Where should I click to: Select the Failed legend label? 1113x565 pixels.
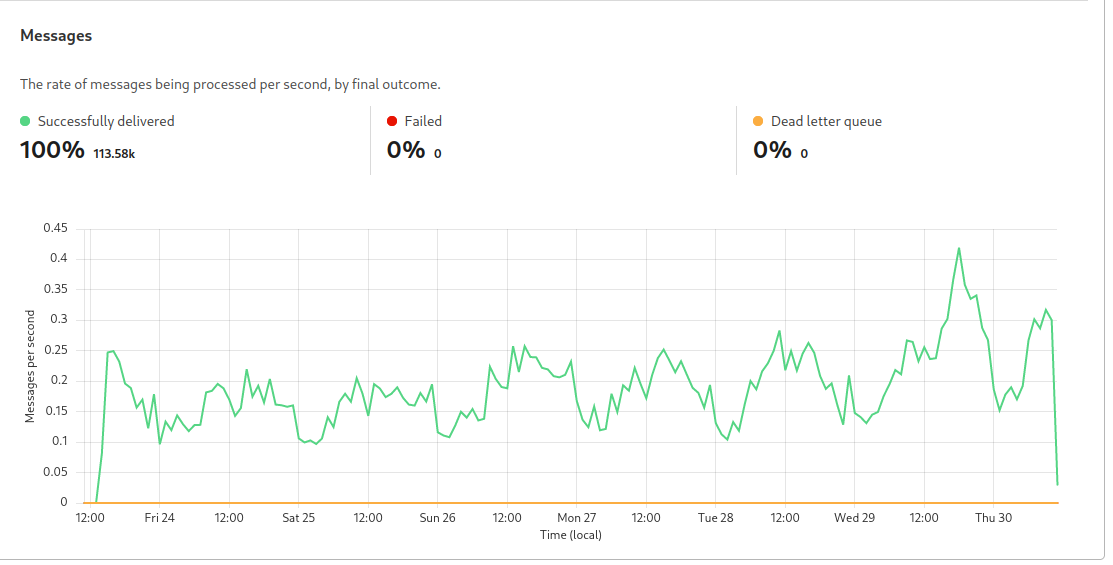(423, 121)
